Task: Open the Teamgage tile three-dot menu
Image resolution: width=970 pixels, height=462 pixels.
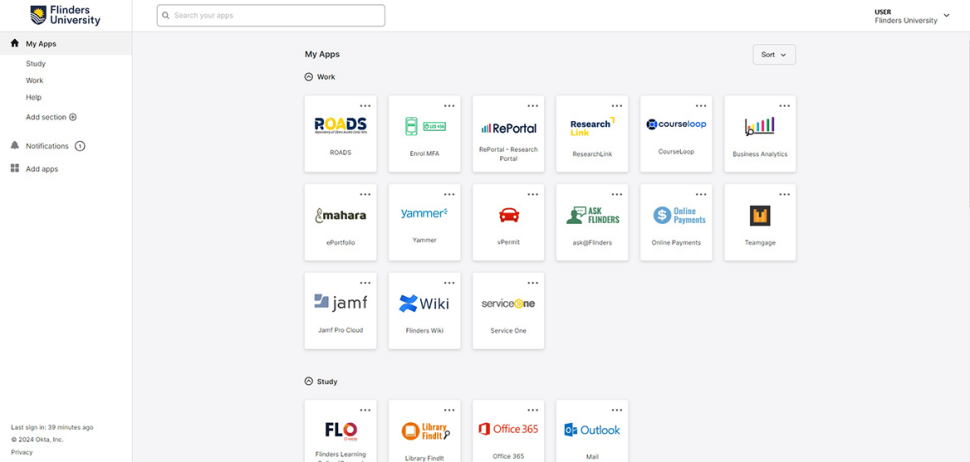Action: pos(784,194)
